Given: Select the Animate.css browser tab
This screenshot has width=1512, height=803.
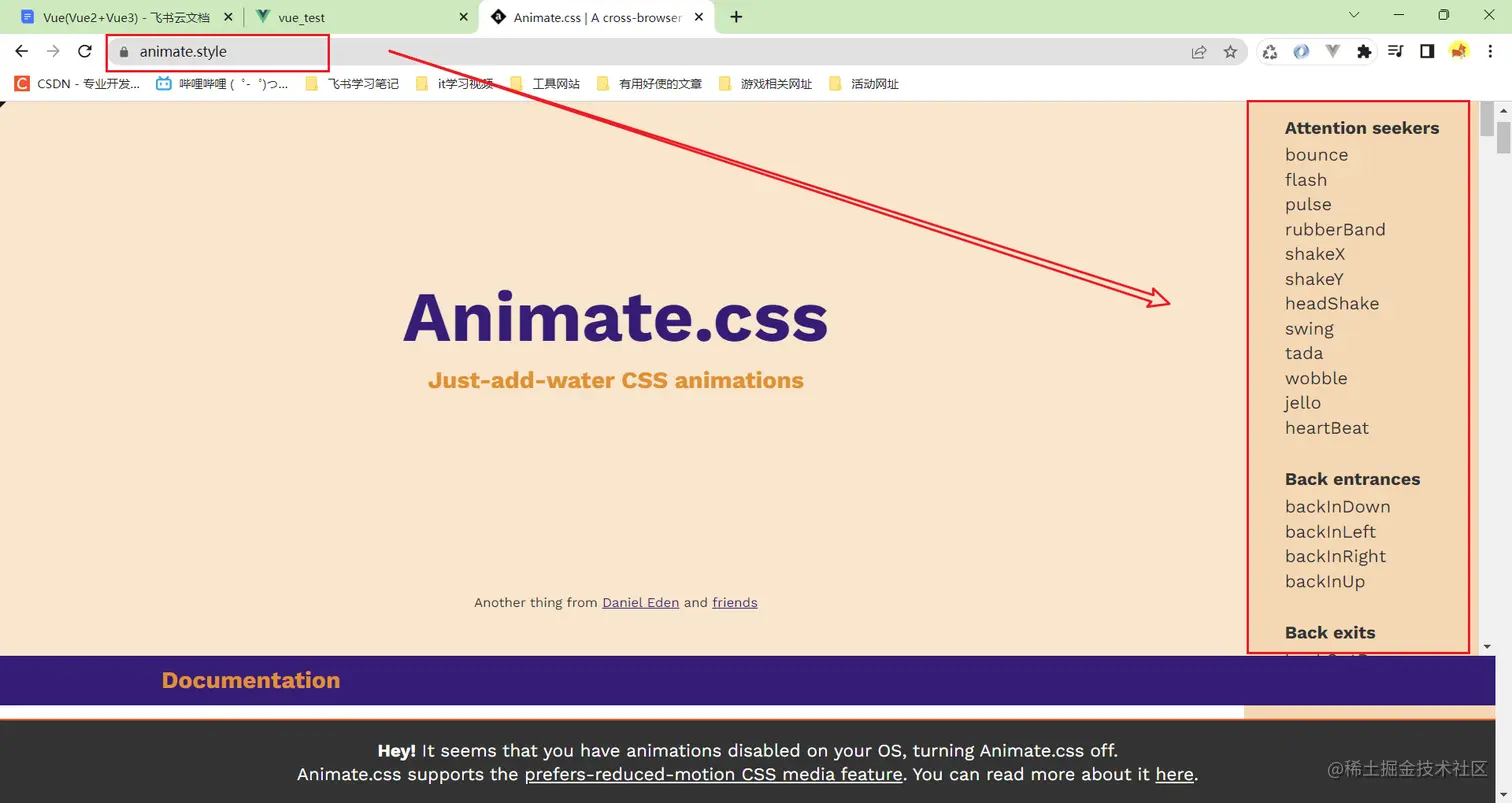Looking at the screenshot, I should tap(597, 17).
